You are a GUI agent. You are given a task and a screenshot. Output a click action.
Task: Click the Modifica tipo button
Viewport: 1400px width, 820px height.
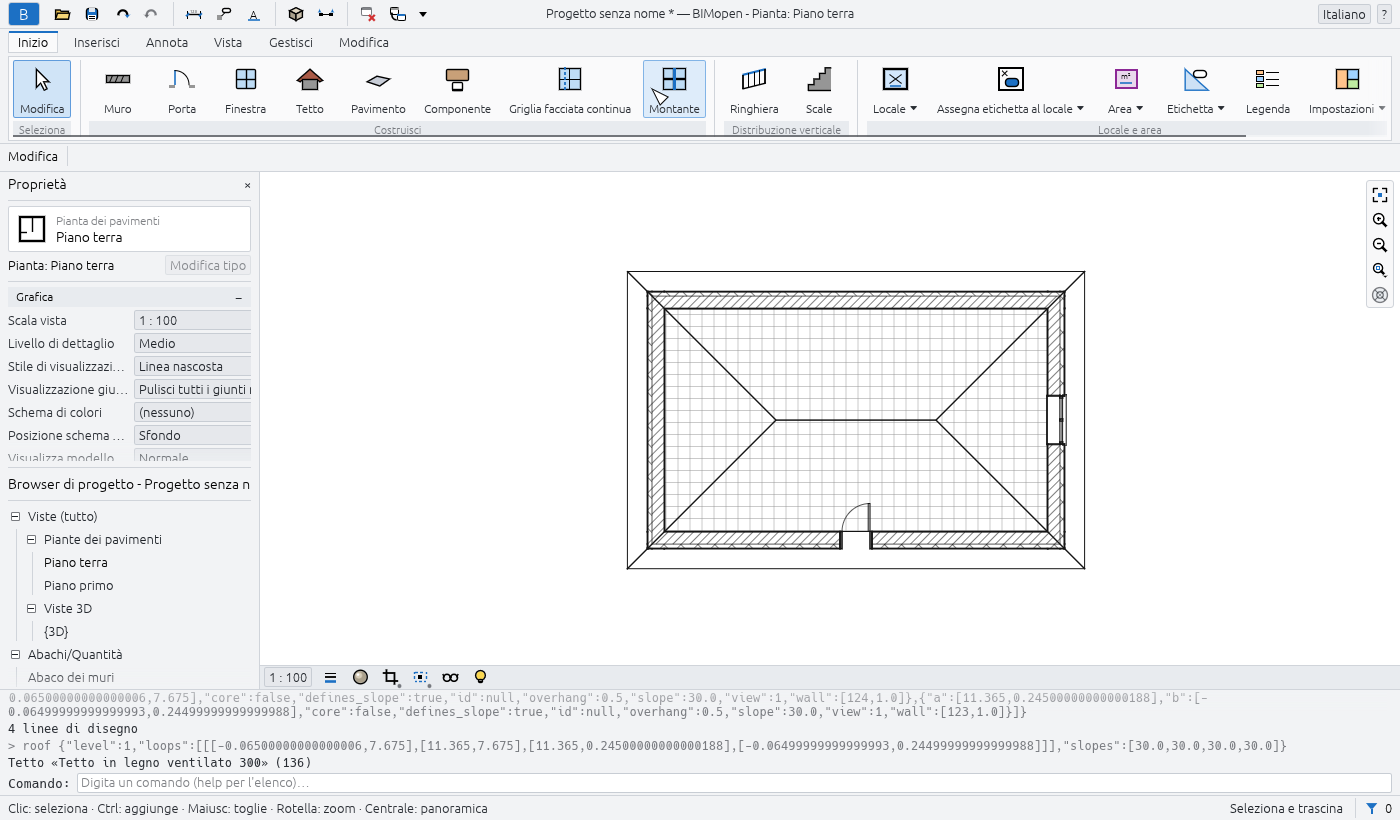(208, 265)
